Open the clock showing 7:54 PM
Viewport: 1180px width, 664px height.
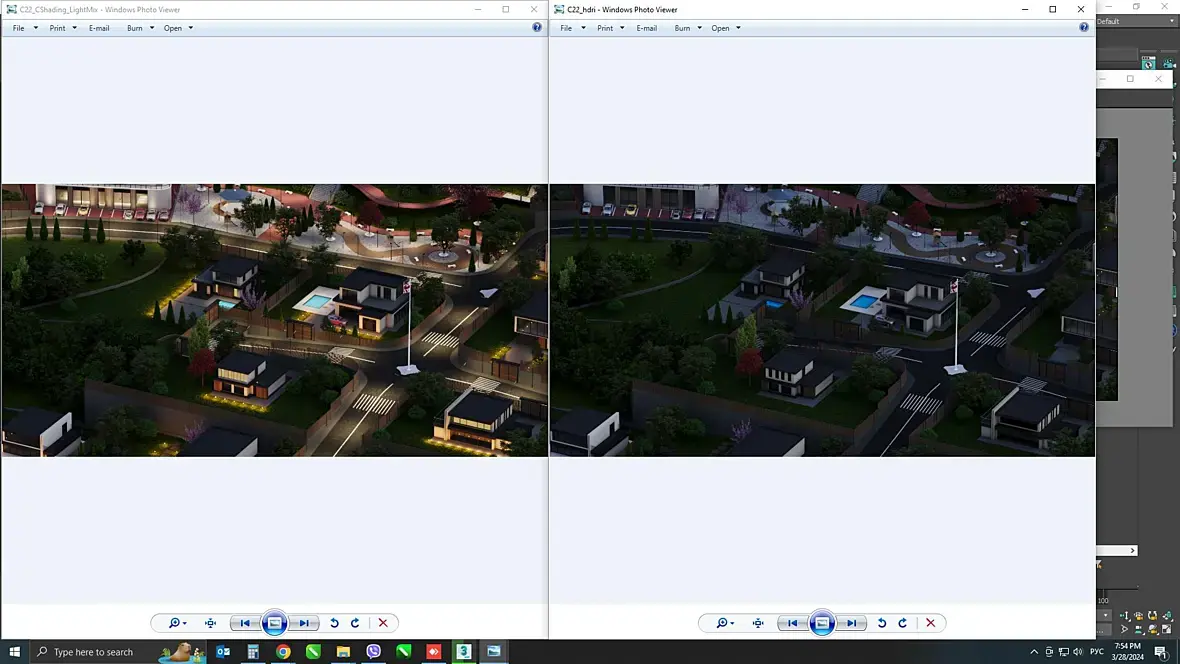tap(1127, 652)
